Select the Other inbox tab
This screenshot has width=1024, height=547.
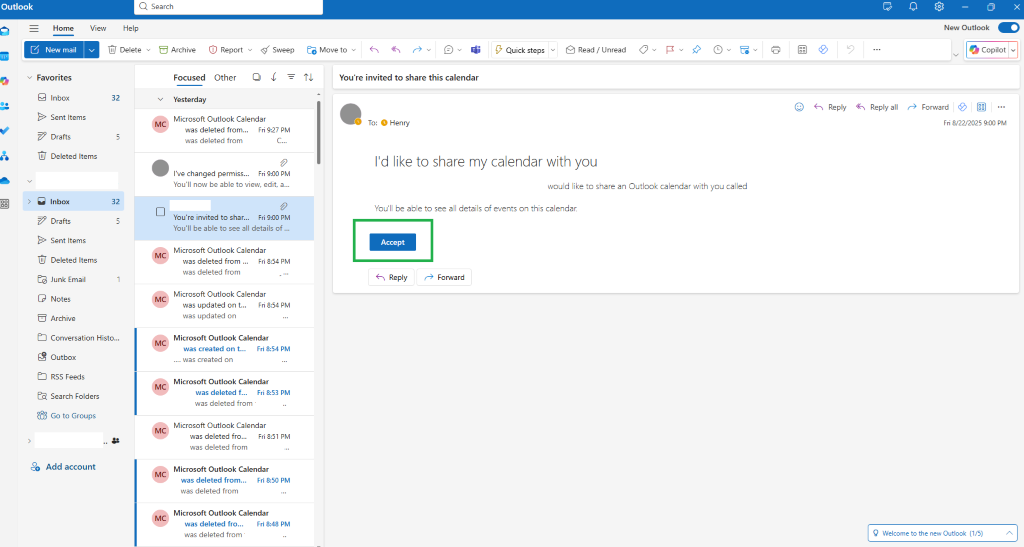pos(225,77)
